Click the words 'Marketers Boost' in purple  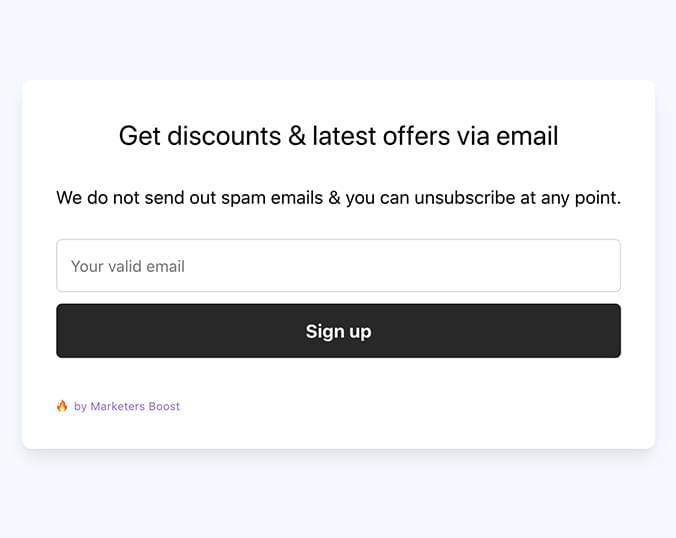(135, 407)
